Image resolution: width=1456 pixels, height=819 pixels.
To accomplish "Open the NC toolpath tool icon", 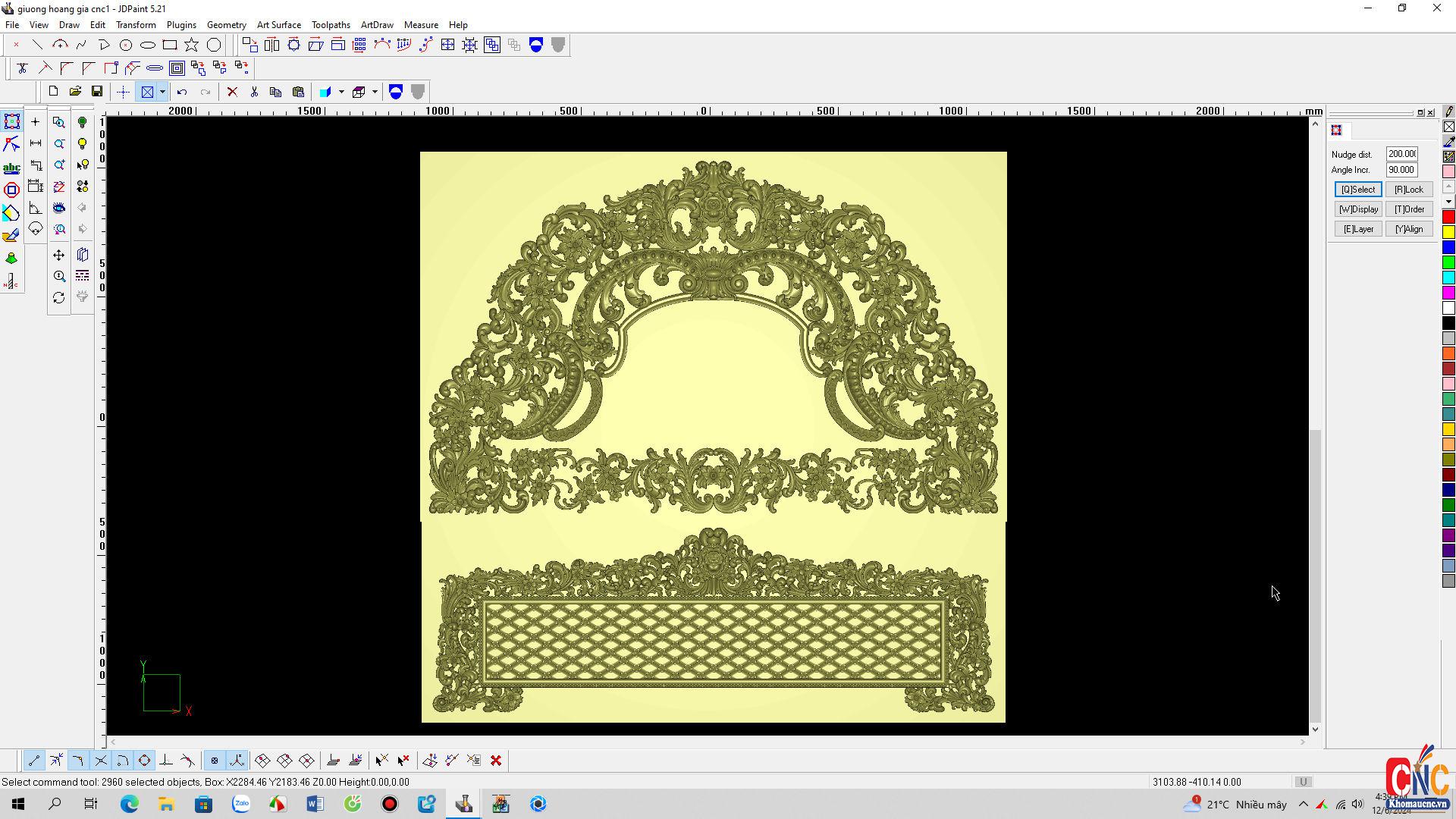I will point(11,282).
